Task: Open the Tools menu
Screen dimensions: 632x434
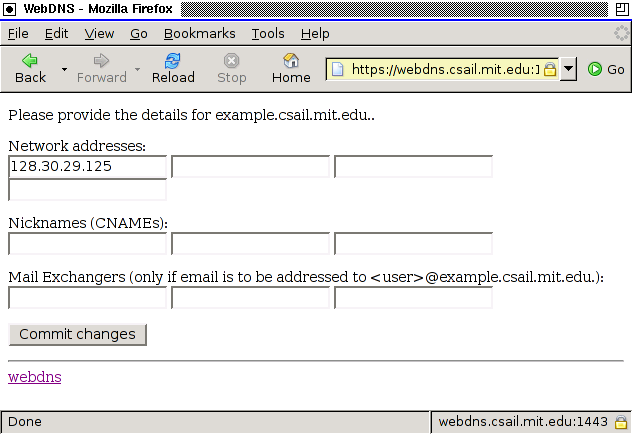Action: click(268, 33)
